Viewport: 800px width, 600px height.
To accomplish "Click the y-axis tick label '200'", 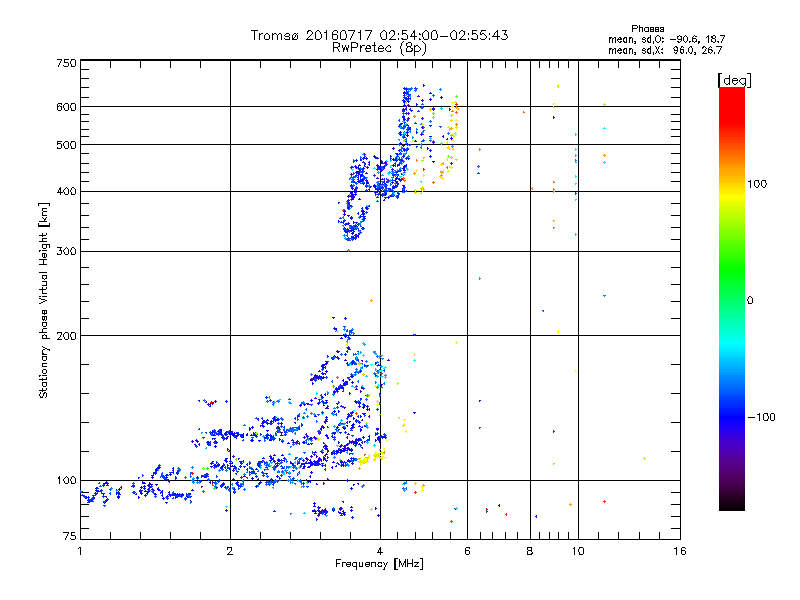I will (66, 336).
